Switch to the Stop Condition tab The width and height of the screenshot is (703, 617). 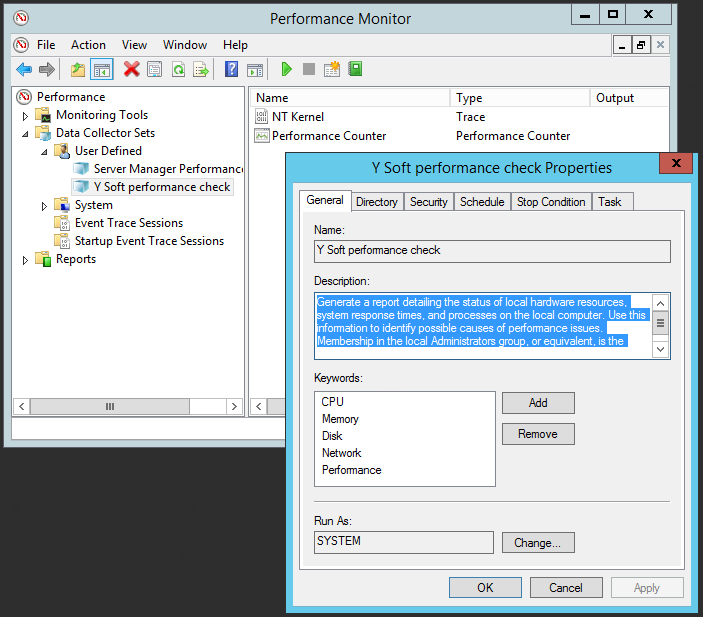[x=550, y=202]
